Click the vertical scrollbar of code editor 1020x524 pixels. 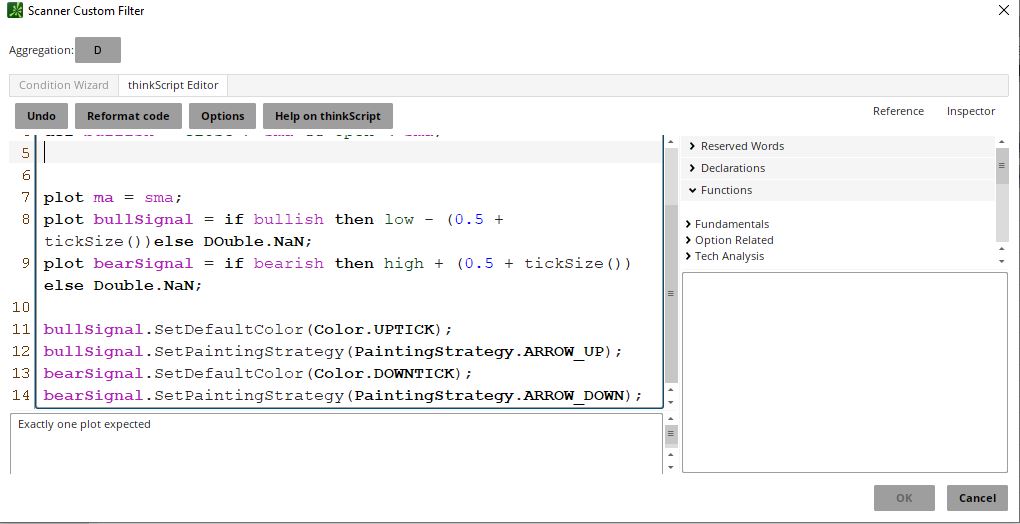click(x=671, y=293)
